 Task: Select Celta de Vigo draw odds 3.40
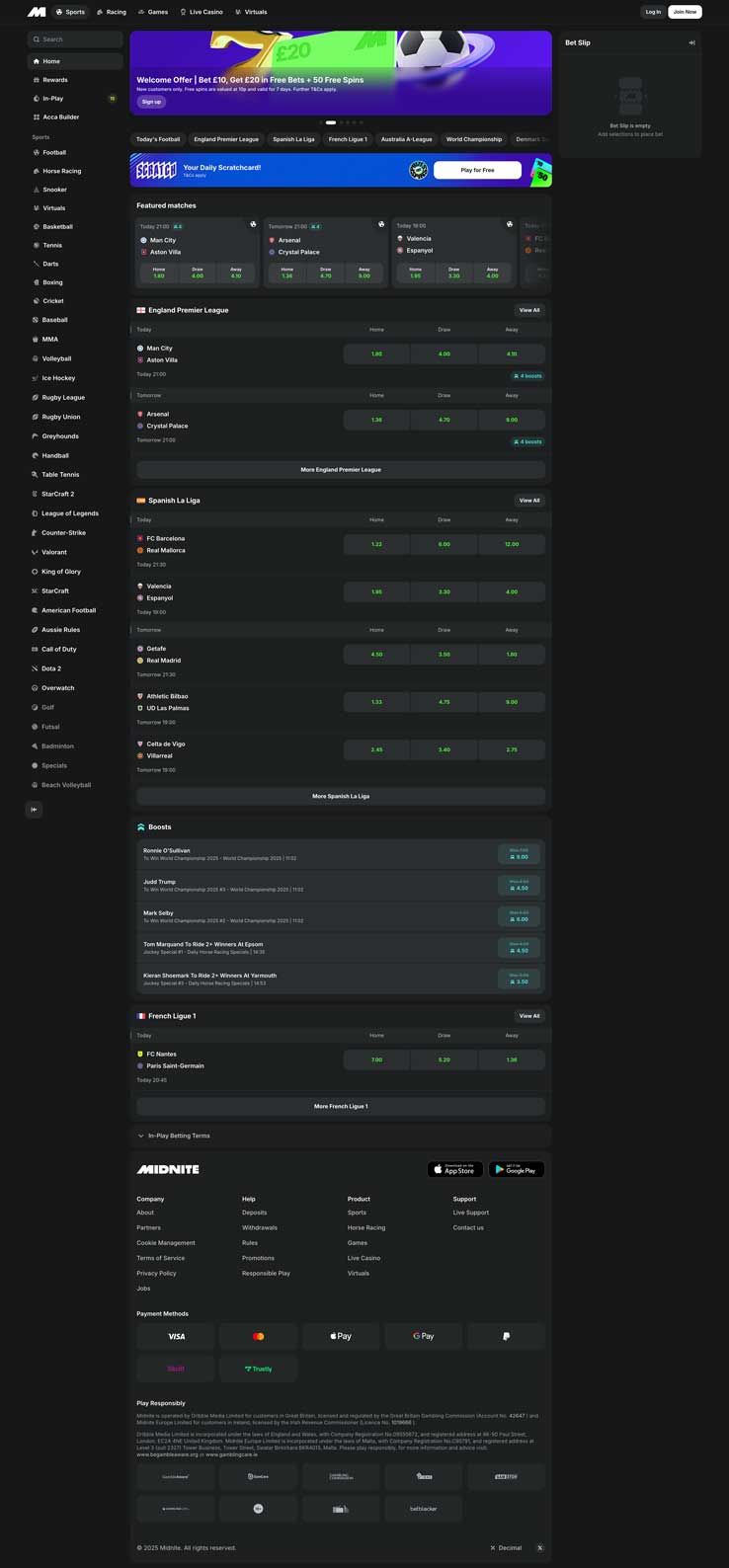pos(445,749)
